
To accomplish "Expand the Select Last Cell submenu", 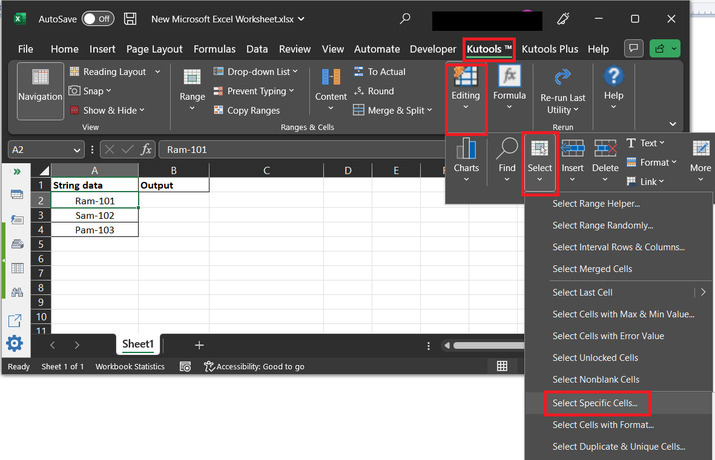I will coord(704,292).
